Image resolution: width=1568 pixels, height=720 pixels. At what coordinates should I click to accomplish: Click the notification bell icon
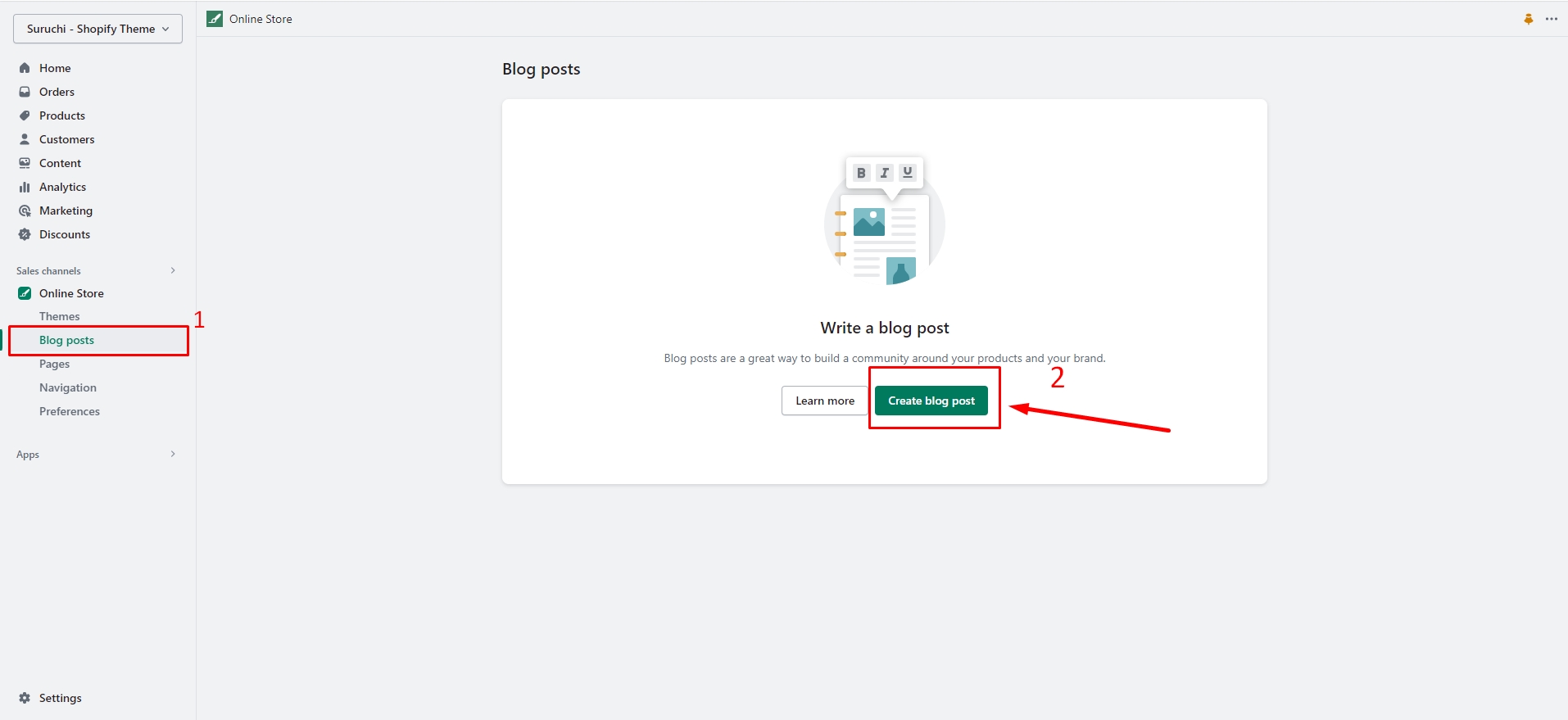click(x=1528, y=19)
